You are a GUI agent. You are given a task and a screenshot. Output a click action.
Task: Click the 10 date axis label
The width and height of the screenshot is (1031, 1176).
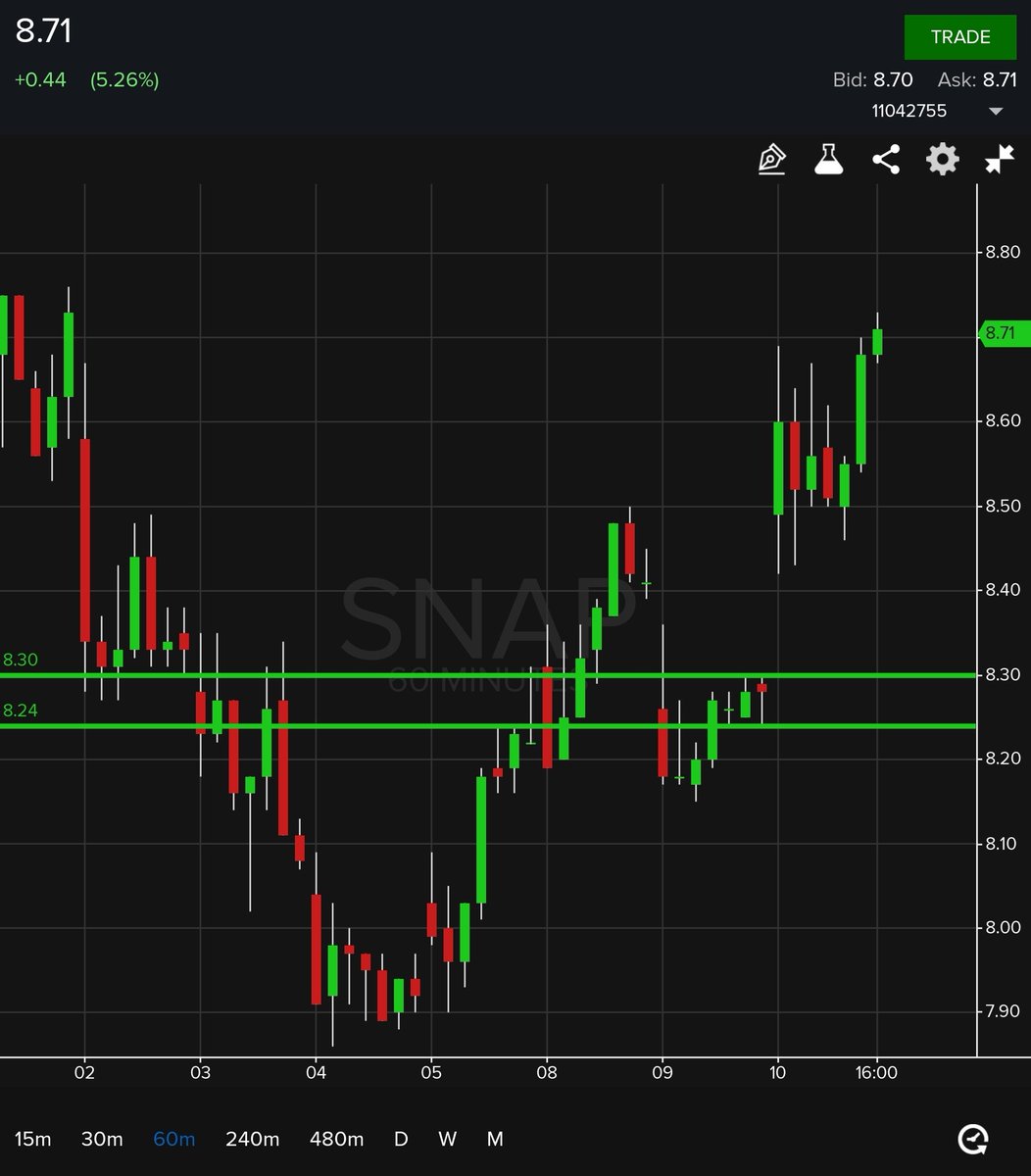click(778, 1072)
